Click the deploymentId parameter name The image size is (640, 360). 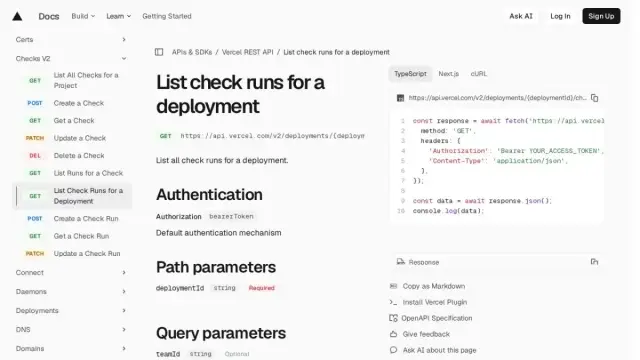click(x=180, y=288)
